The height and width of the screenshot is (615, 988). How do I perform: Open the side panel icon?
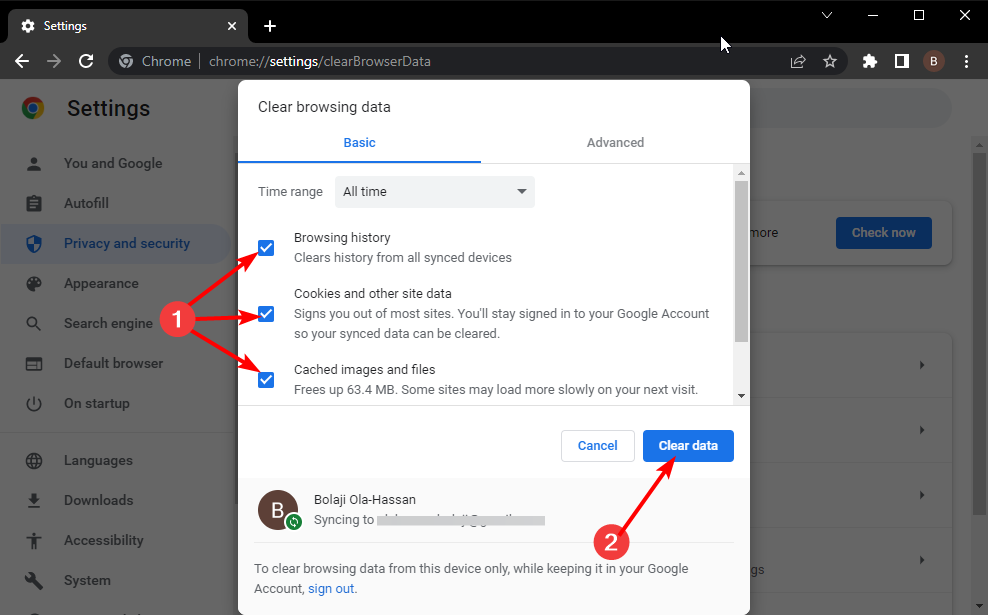click(902, 61)
